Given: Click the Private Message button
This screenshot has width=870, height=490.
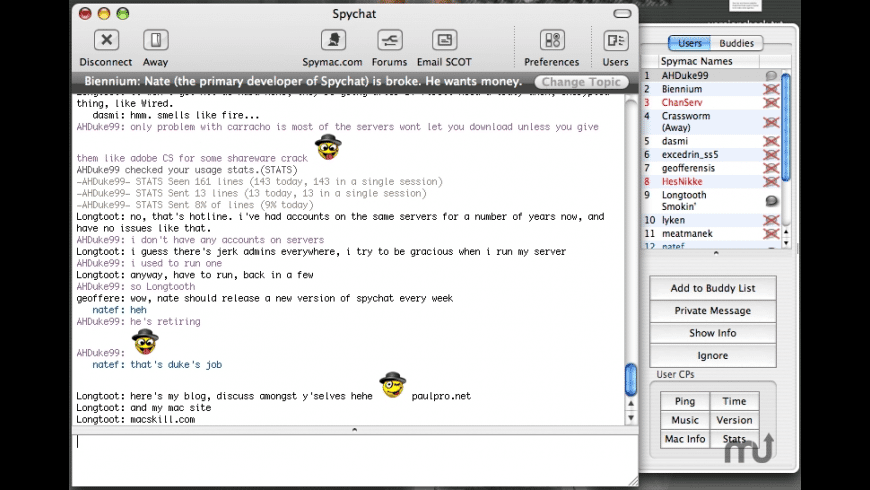Looking at the screenshot, I should 713,311.
